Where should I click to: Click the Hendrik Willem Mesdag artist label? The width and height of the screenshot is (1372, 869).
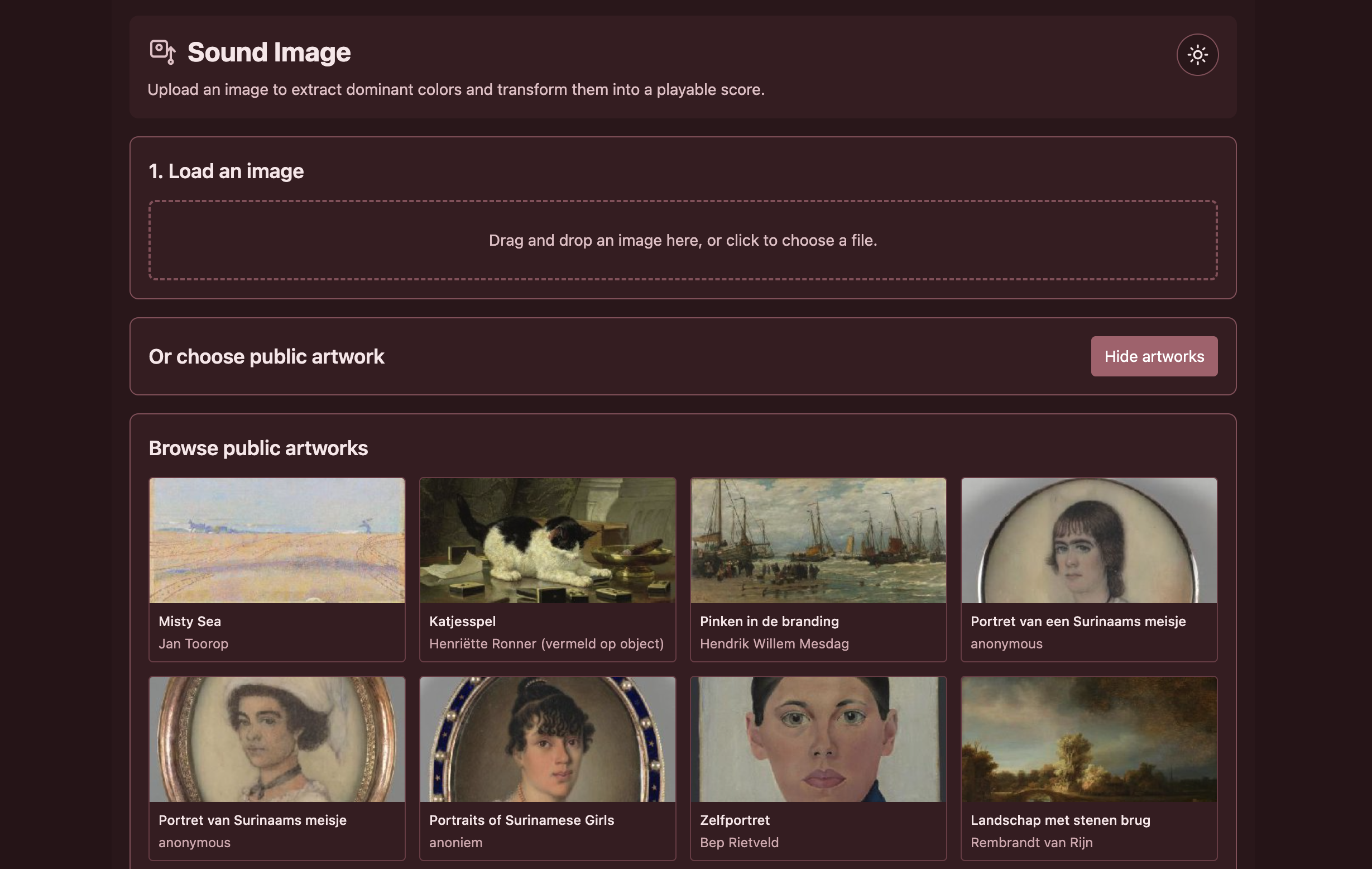click(774, 644)
